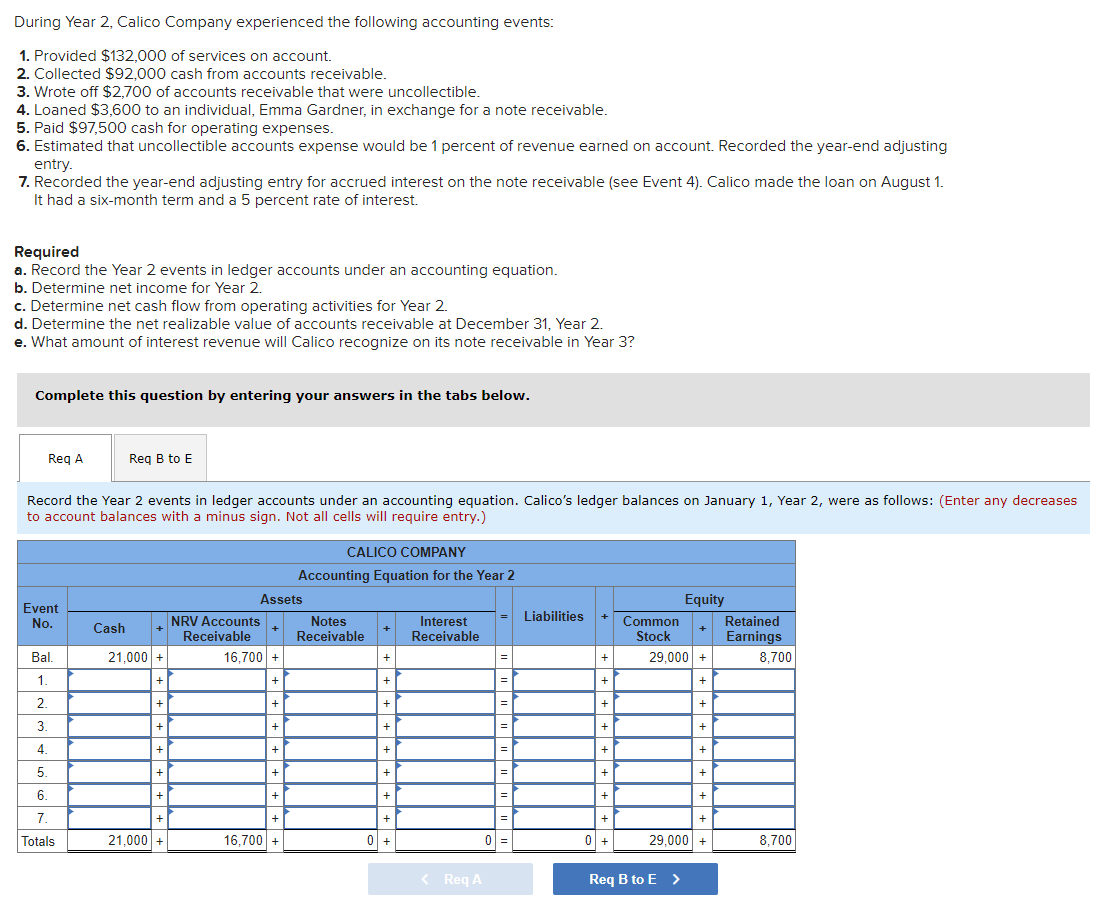Screen dimensions: 1114x906
Task: Select Common Stock cell for event 7
Action: click(x=653, y=818)
